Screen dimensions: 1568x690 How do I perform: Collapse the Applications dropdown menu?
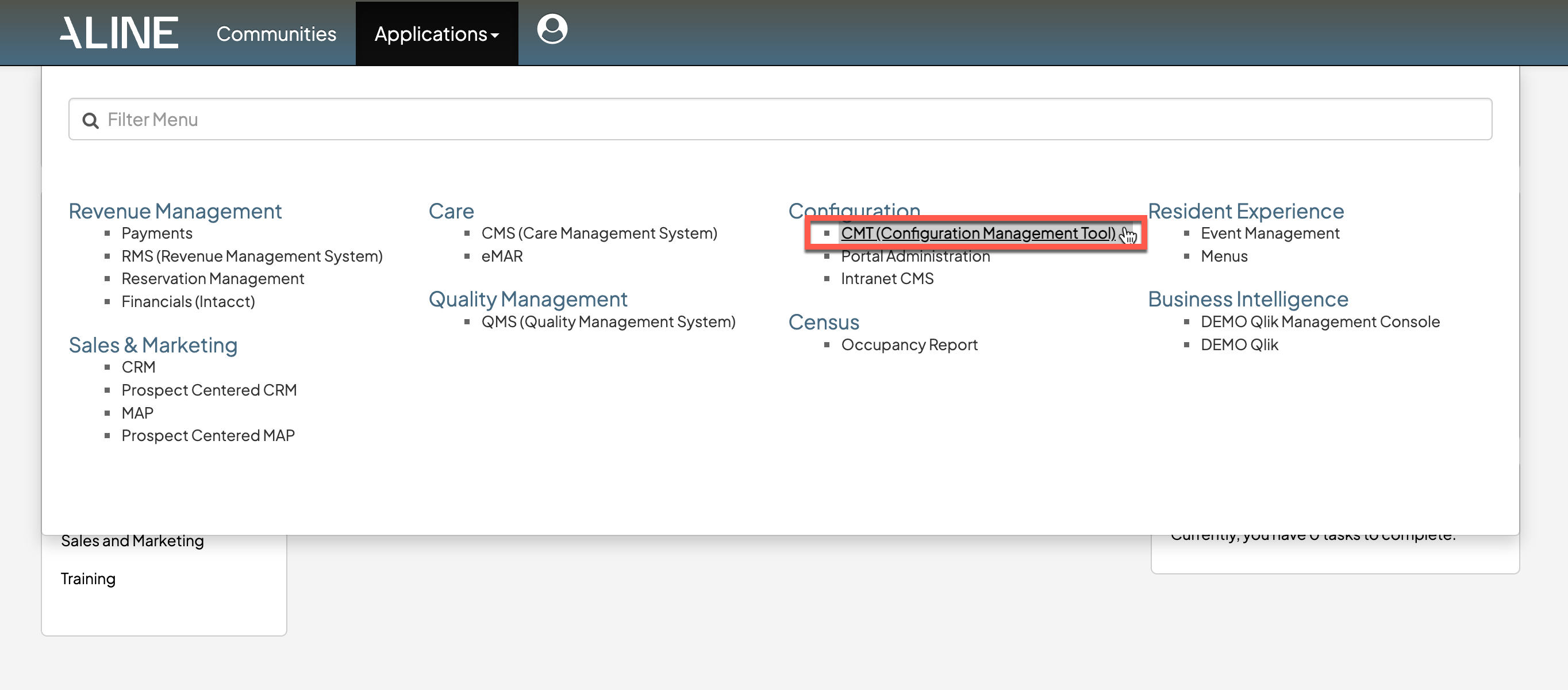[x=436, y=34]
